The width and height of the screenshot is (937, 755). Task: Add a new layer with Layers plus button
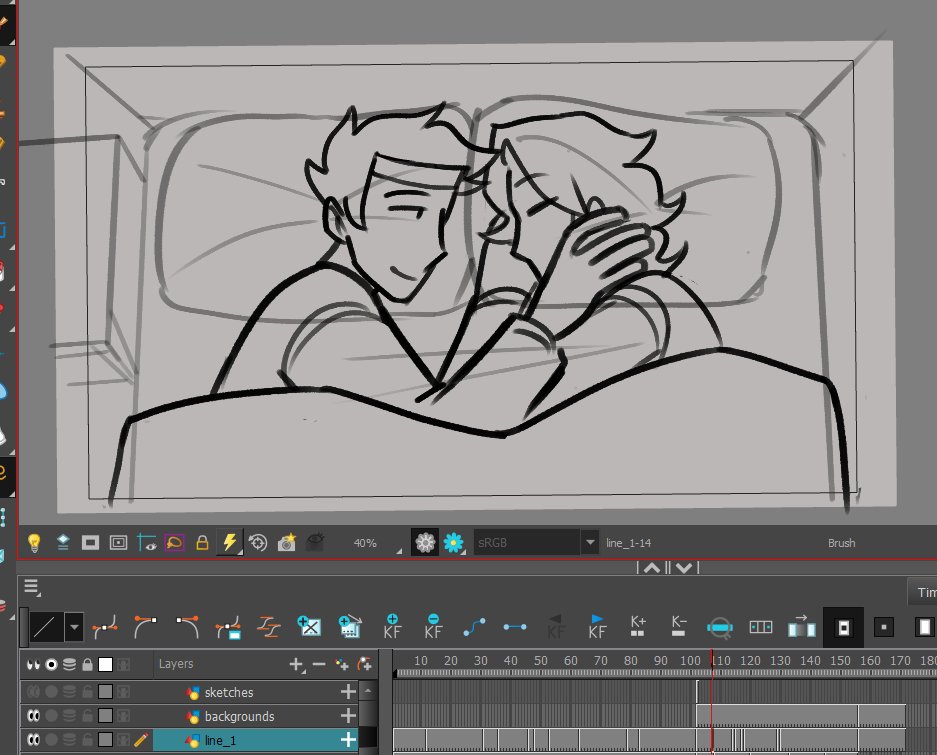click(296, 664)
